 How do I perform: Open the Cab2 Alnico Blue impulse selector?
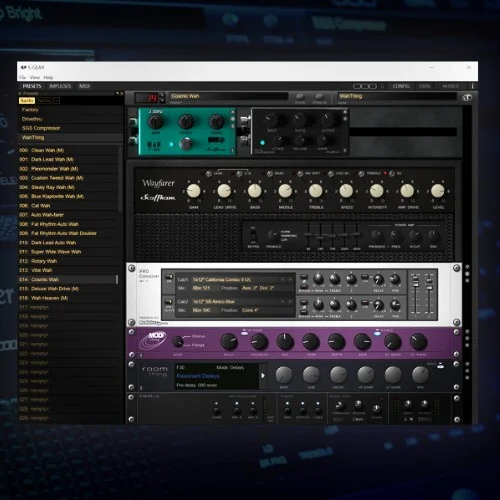click(x=235, y=302)
